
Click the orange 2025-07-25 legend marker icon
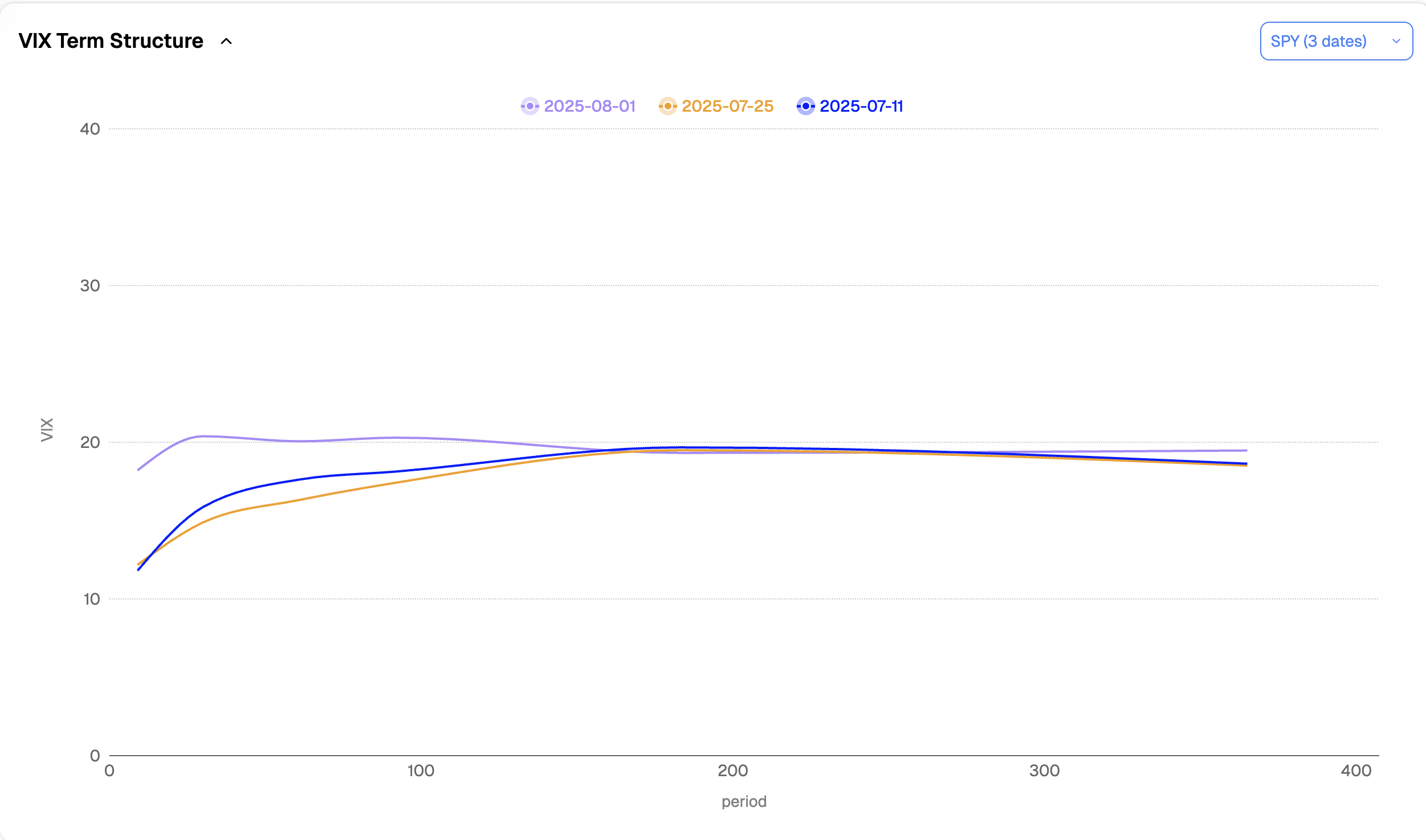667,106
